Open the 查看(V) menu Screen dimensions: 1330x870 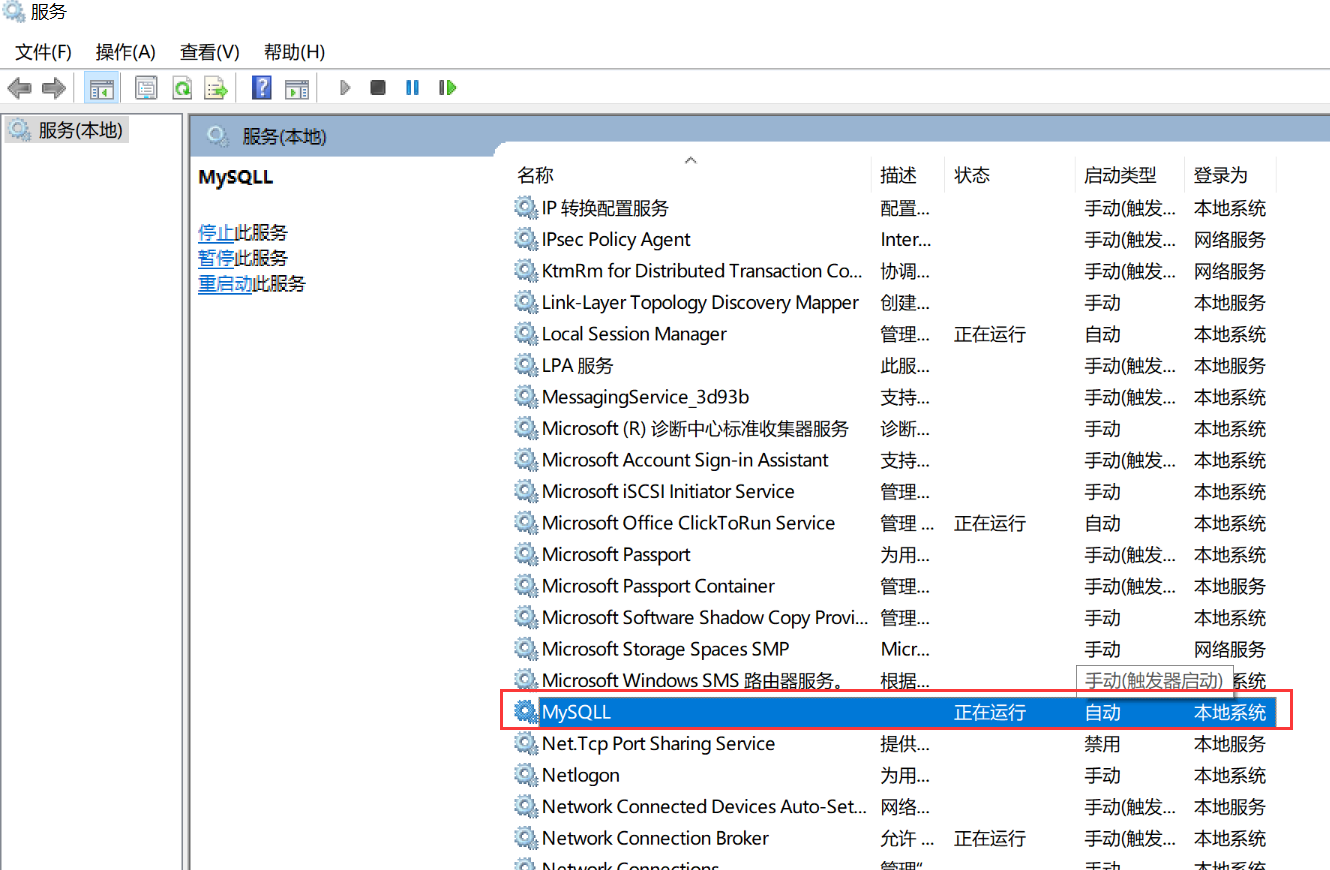click(x=208, y=51)
